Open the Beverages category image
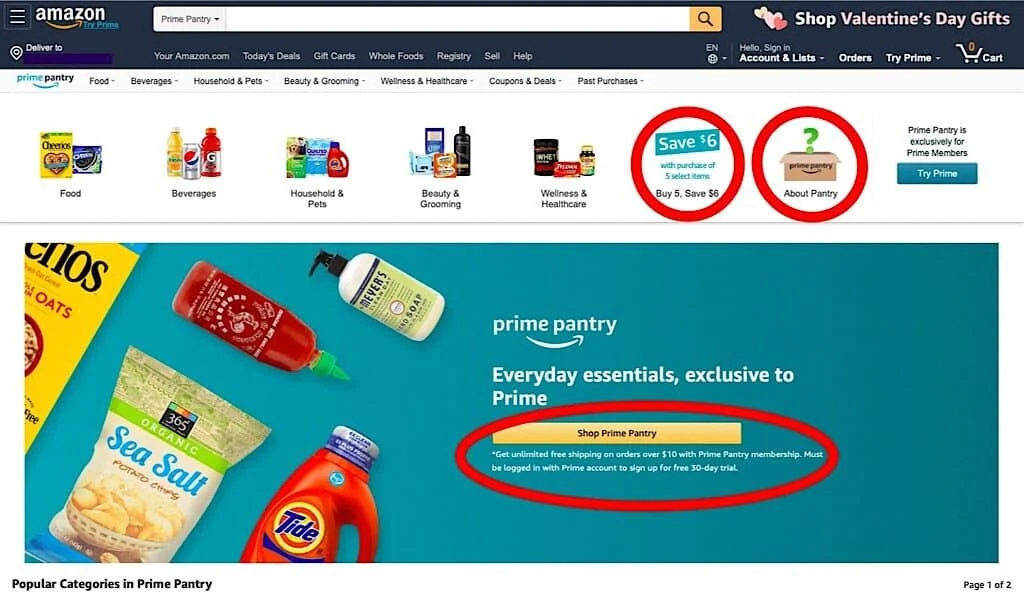 193,153
